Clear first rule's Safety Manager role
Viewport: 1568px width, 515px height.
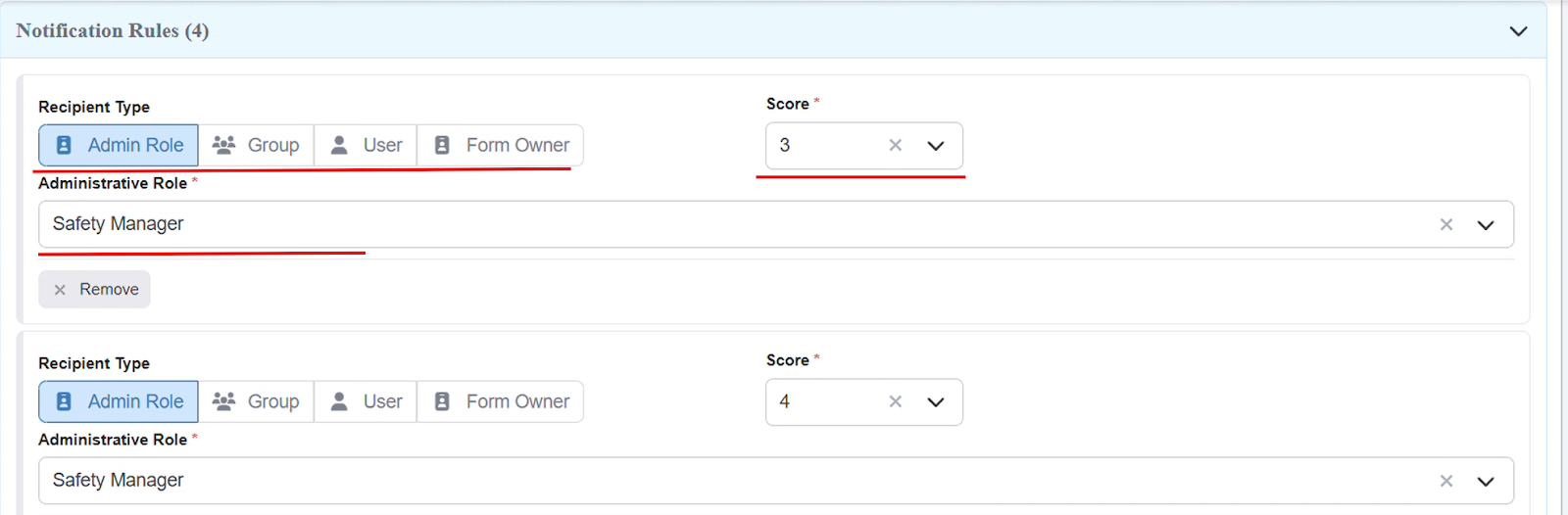pyautogui.click(x=1445, y=224)
